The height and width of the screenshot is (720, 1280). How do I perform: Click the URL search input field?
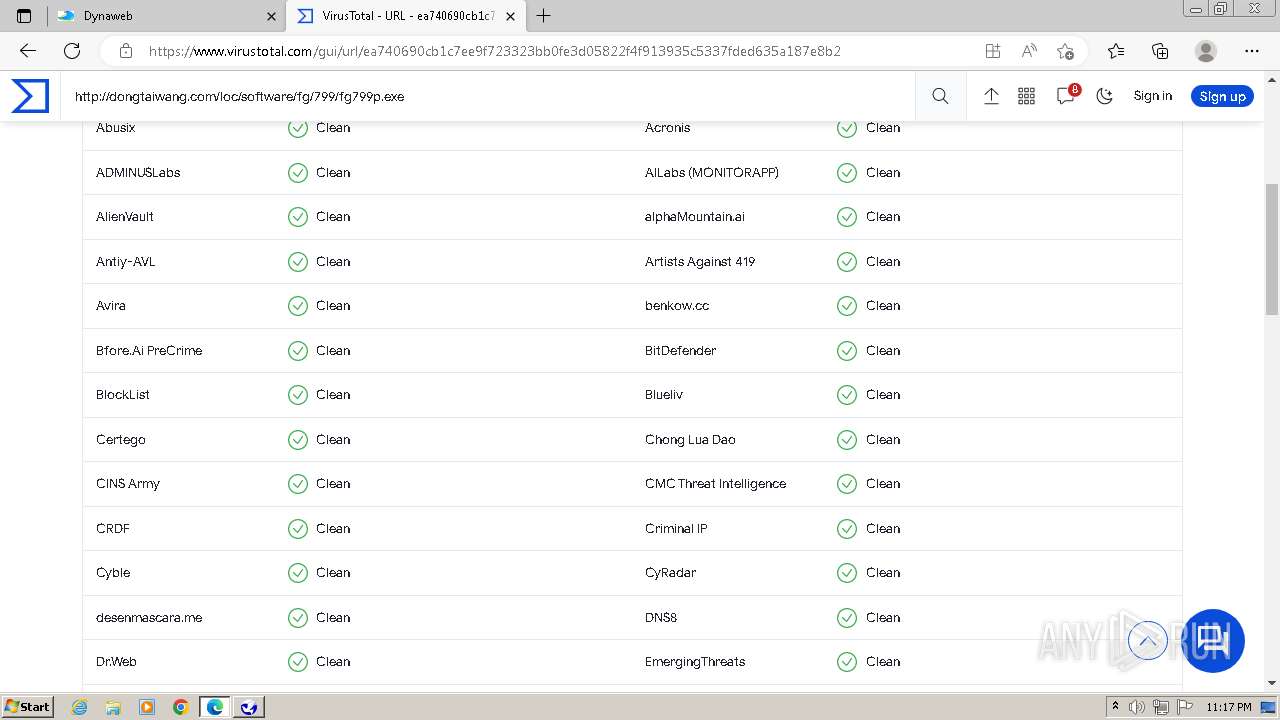[x=490, y=96]
